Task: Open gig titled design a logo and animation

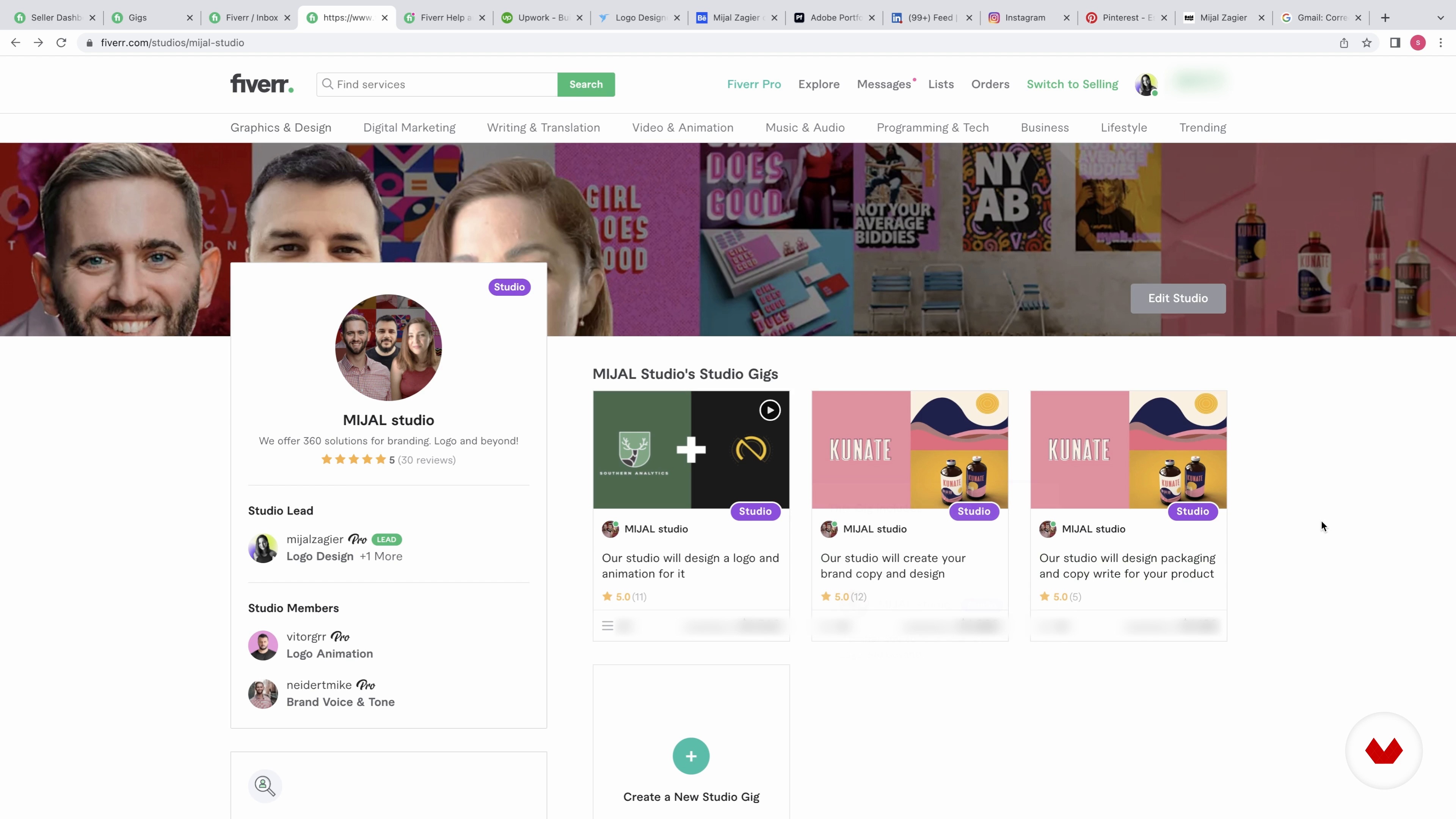Action: pyautogui.click(x=690, y=566)
